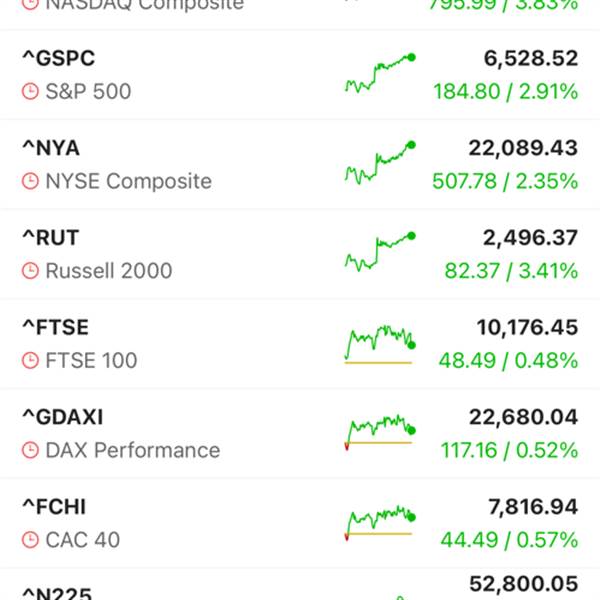Image resolution: width=600 pixels, height=600 pixels.
Task: Open the ^GDAXI sparkline chart
Action: coord(379,432)
